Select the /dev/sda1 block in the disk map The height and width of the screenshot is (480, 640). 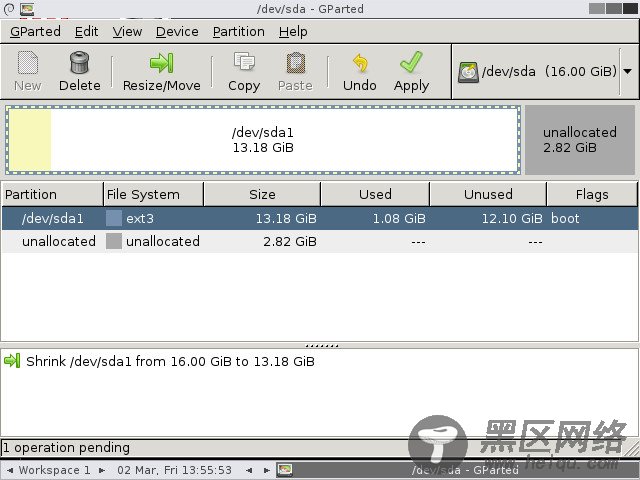pos(263,140)
